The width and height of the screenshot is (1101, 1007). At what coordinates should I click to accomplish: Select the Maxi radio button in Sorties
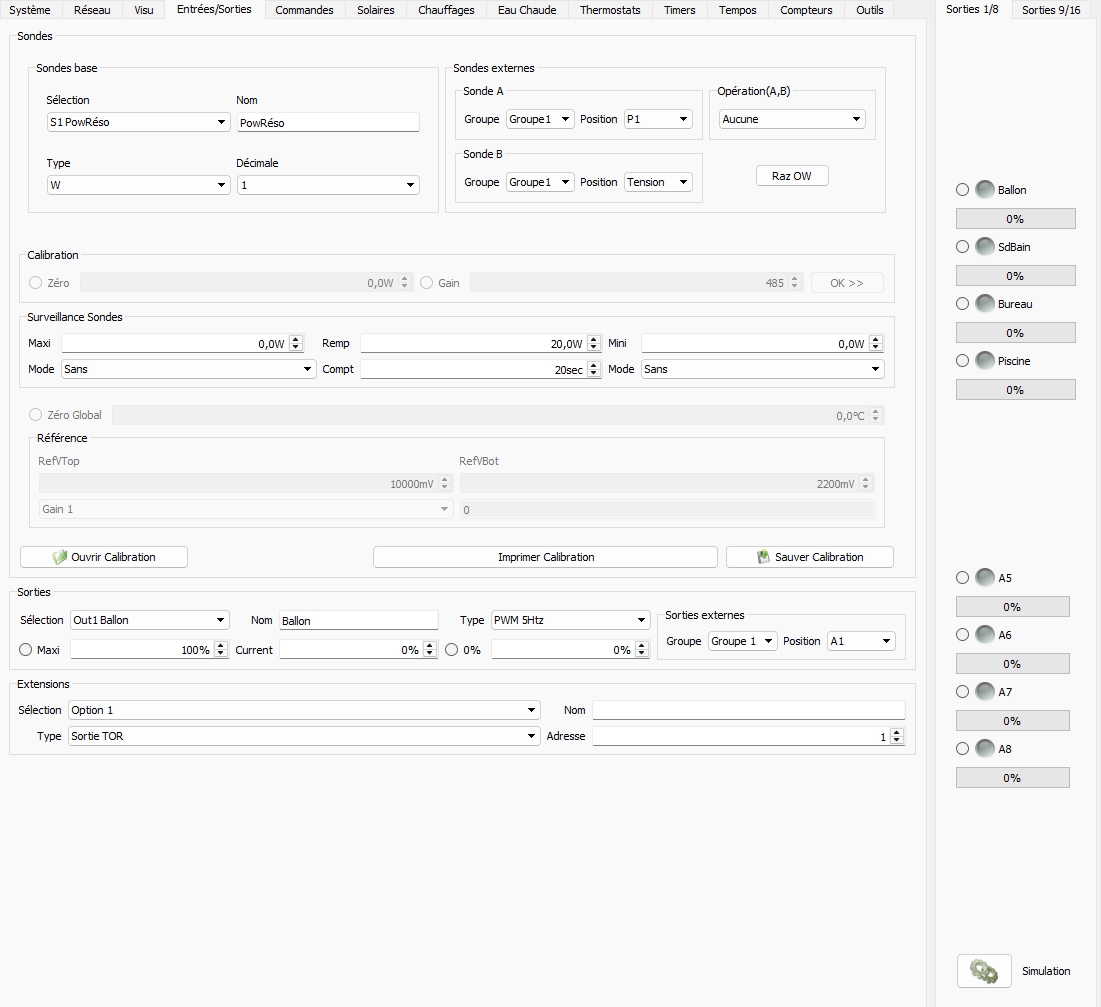point(26,650)
